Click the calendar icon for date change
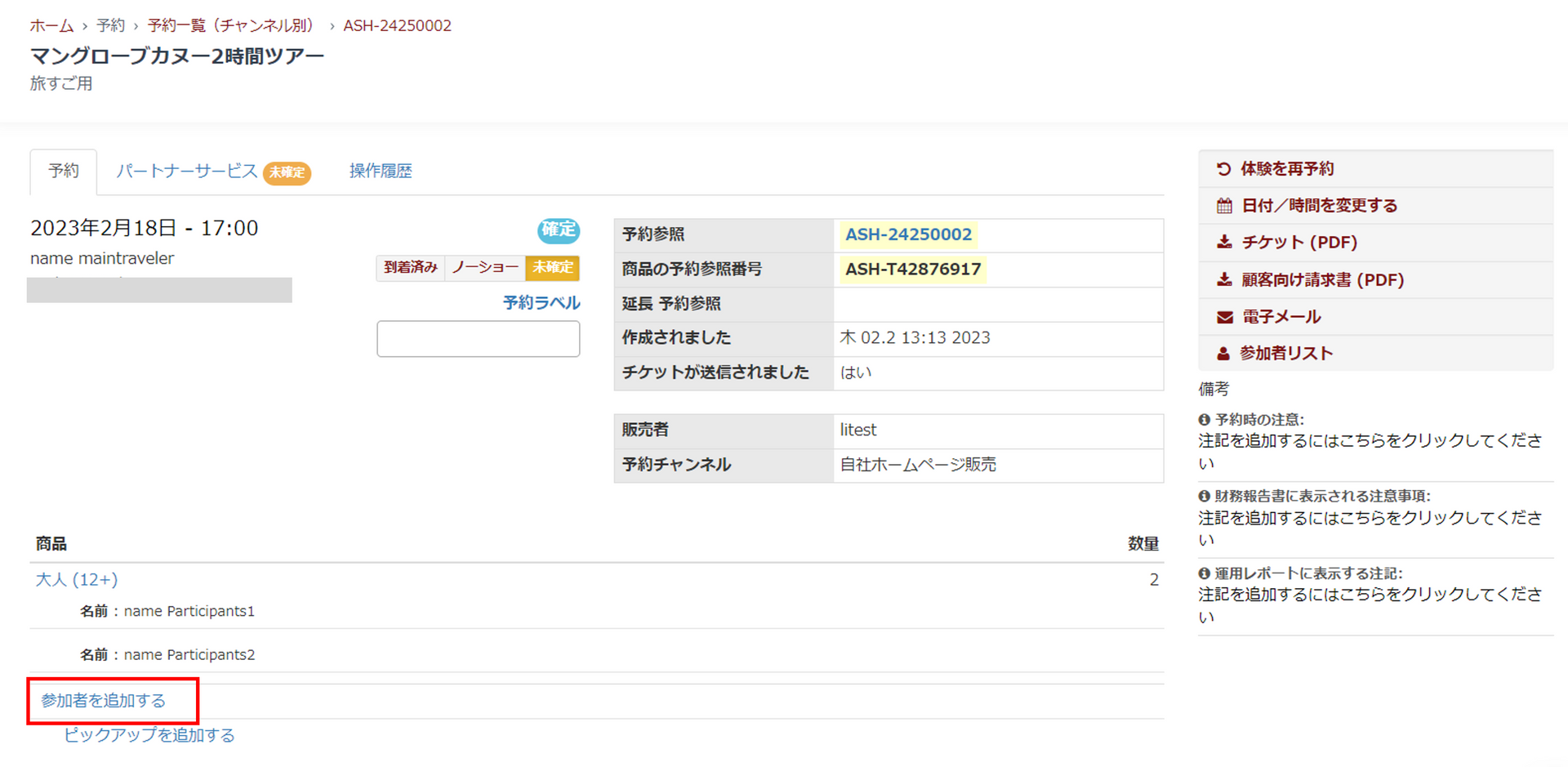1568x767 pixels. [1223, 206]
